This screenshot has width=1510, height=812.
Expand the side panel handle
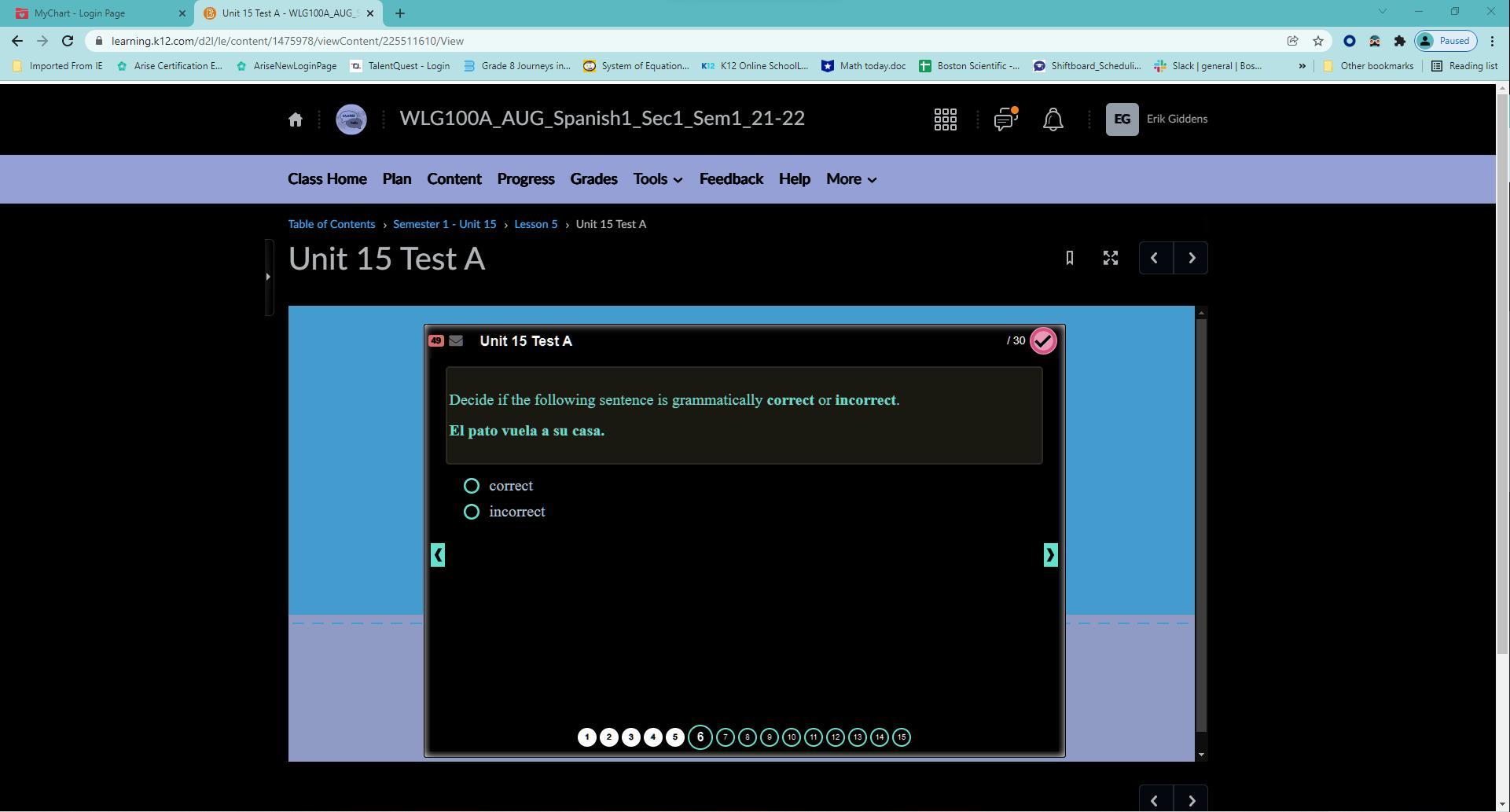click(268, 277)
